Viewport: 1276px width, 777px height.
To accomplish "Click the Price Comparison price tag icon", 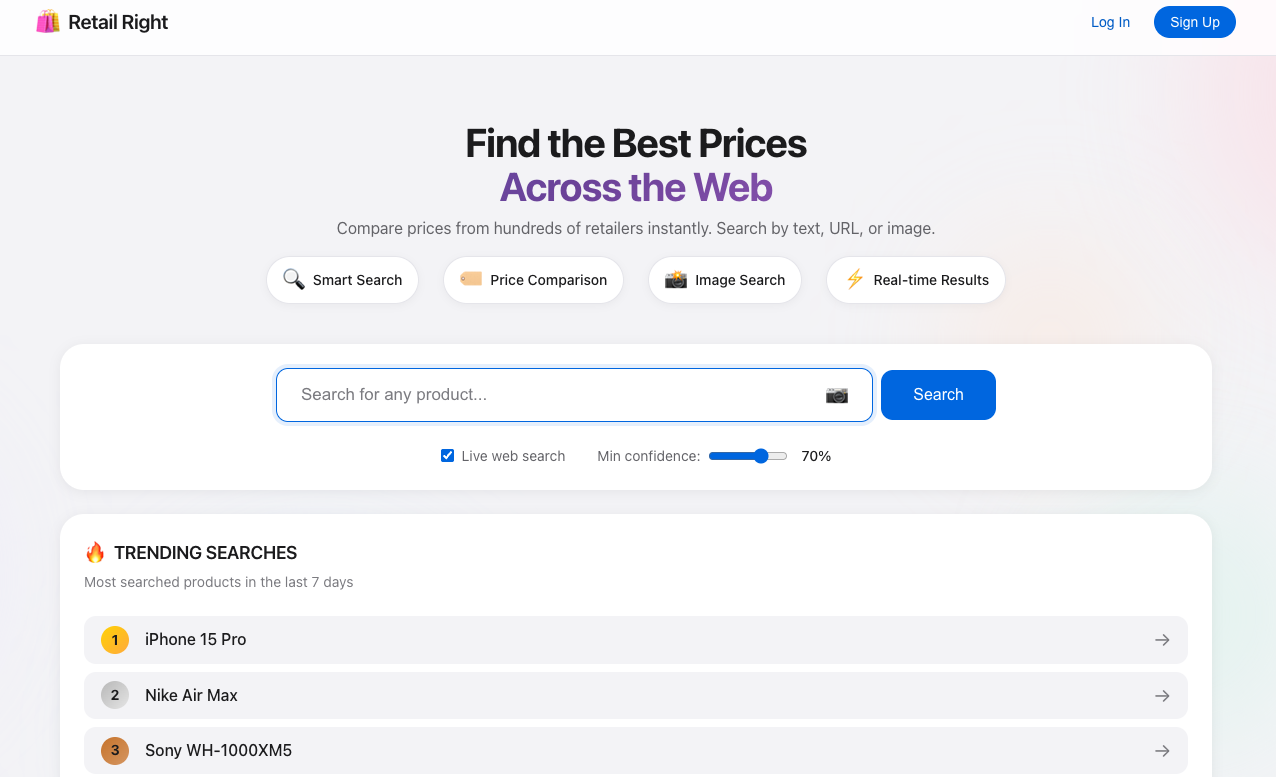I will click(470, 280).
